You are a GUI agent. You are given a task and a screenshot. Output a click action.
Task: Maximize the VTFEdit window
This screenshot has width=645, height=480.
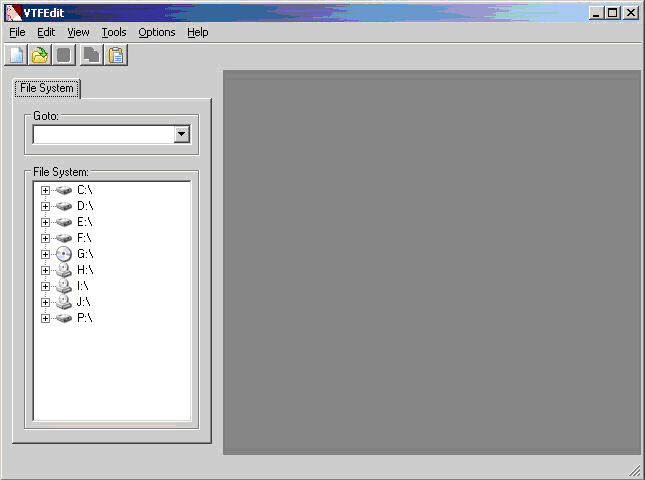pyautogui.click(x=613, y=13)
